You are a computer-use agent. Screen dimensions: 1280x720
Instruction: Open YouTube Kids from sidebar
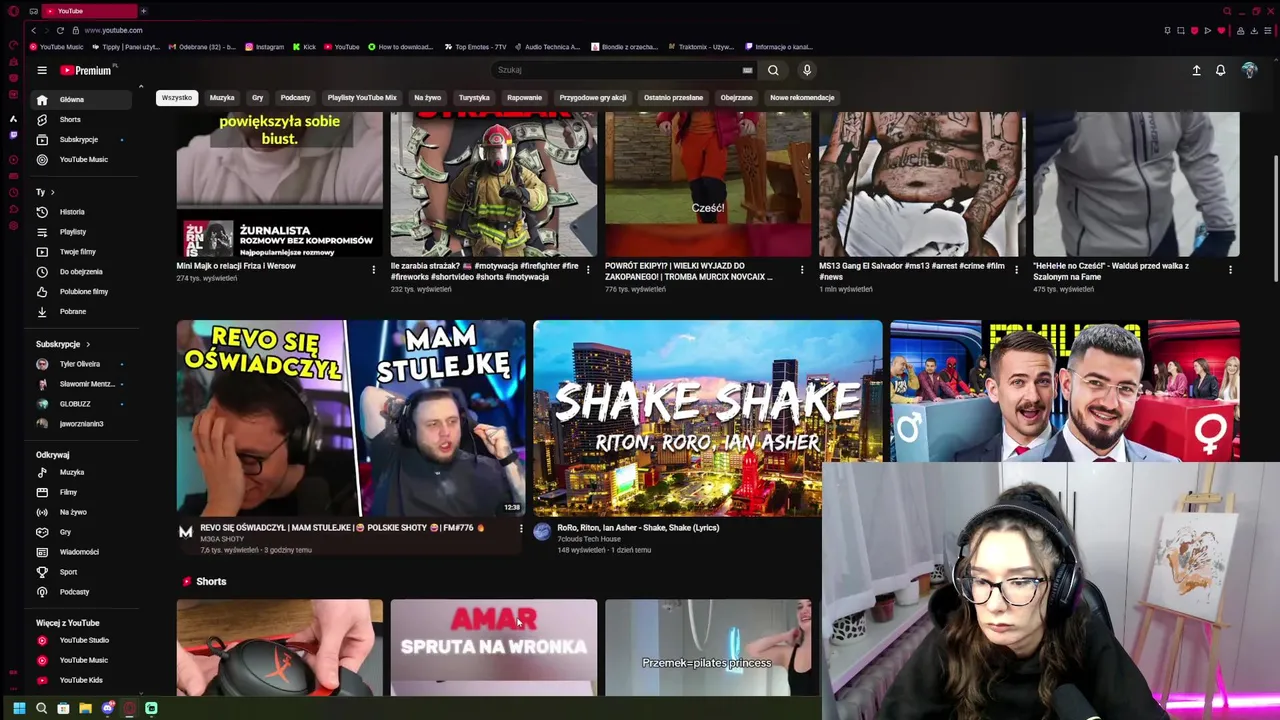pyautogui.click(x=82, y=680)
